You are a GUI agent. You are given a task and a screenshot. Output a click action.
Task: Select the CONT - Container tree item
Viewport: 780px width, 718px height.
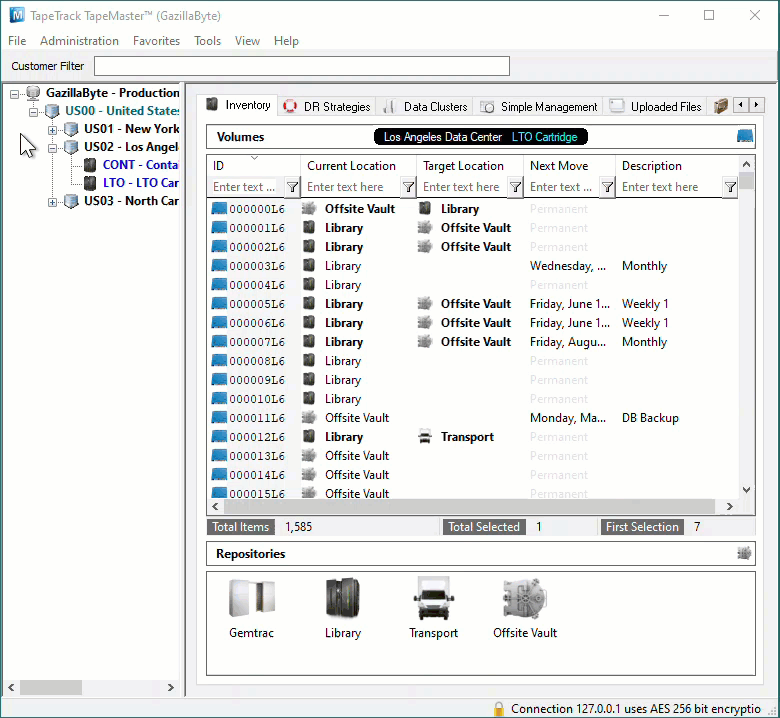point(140,165)
